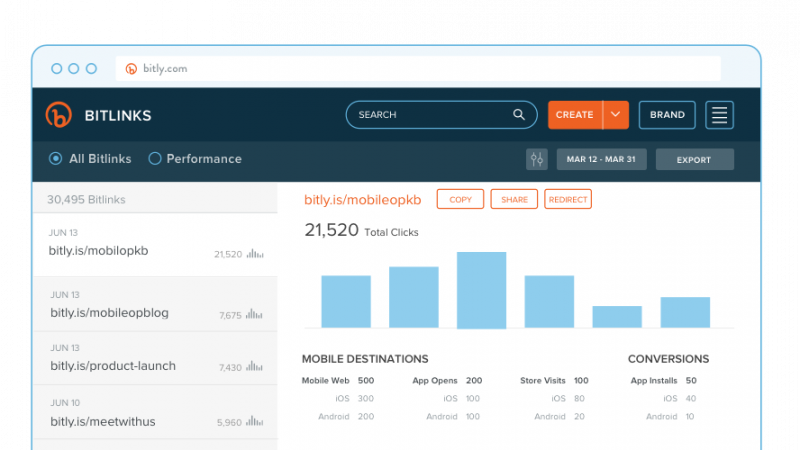Click the magnifier icon in search box
Viewport: 800px width, 450px height.
519,115
